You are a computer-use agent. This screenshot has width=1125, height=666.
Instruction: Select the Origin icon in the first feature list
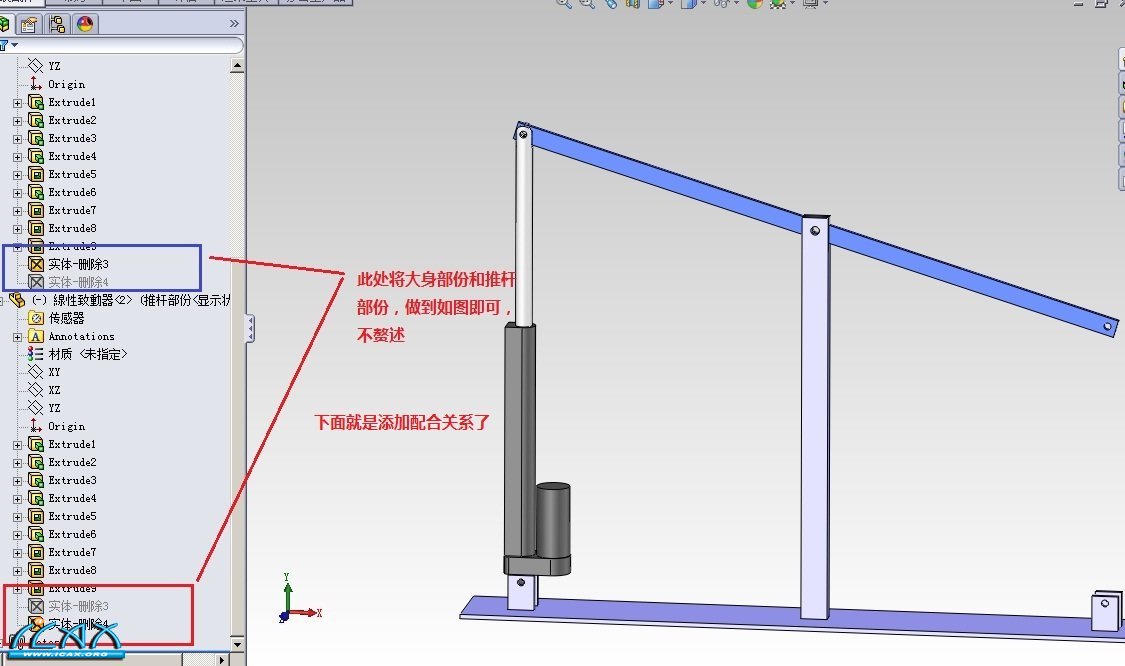pos(36,84)
